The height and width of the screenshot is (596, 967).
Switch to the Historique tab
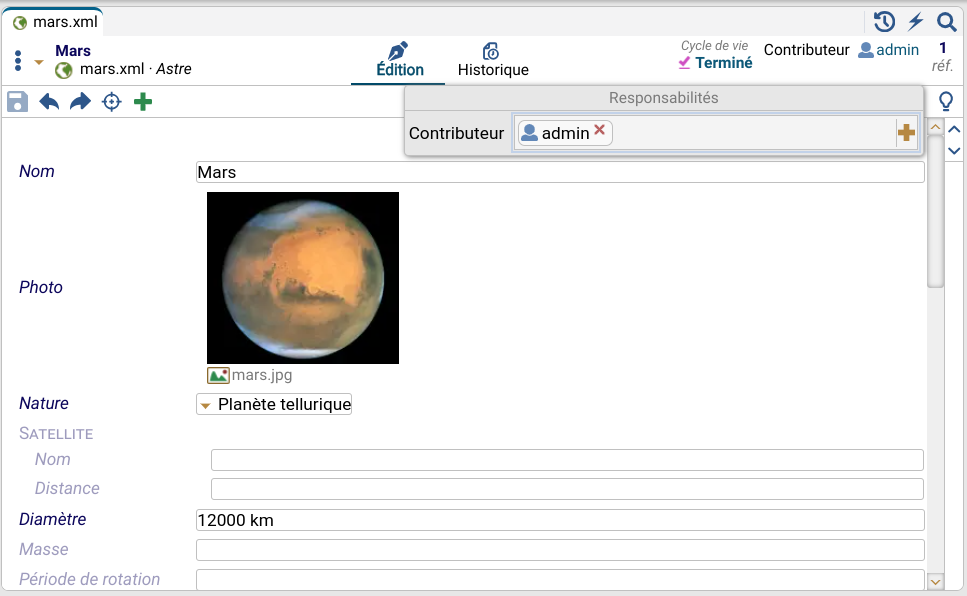click(x=493, y=61)
